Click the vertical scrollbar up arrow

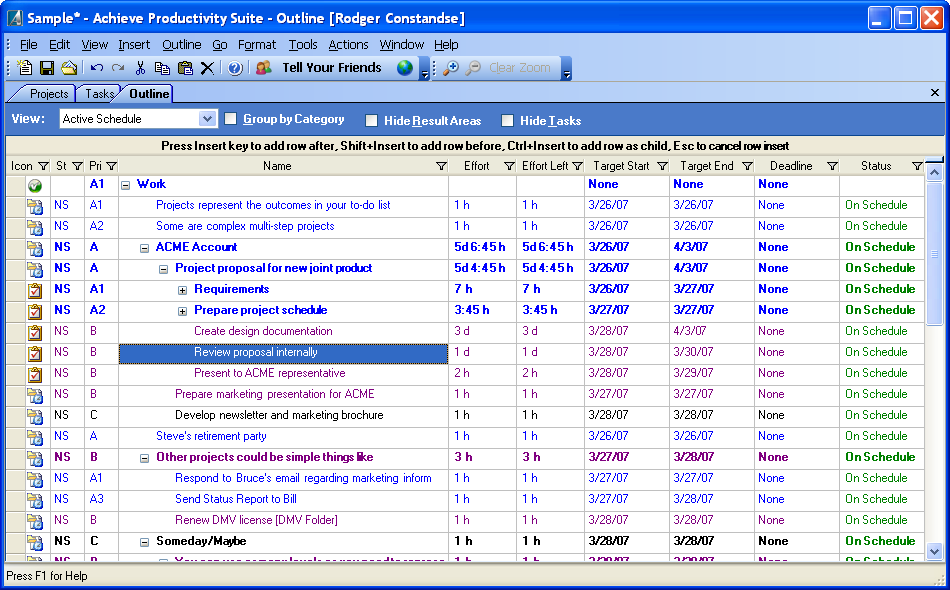click(934, 173)
